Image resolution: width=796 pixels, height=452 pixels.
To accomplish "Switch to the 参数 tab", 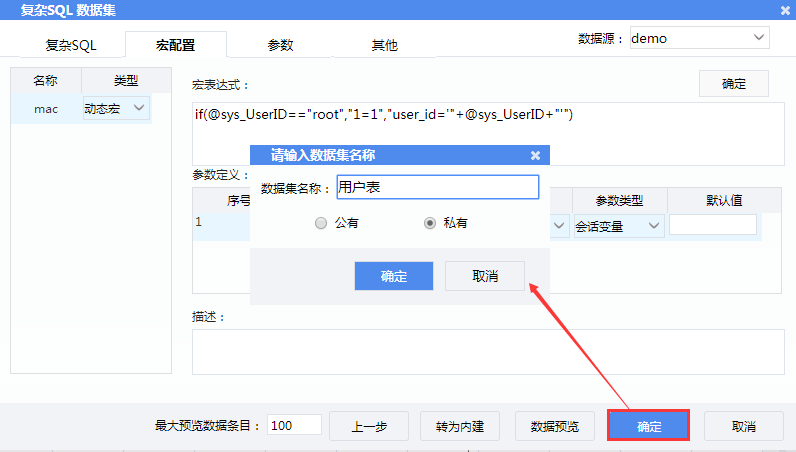I will pyautogui.click(x=280, y=45).
